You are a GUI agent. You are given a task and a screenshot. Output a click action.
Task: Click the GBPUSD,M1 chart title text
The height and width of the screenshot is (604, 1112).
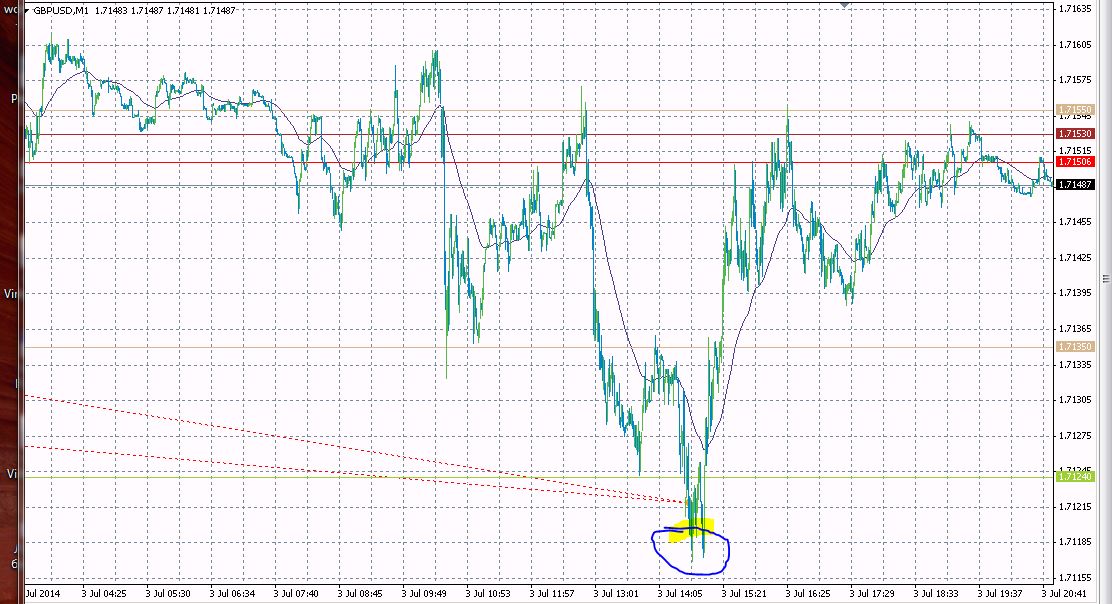coord(61,11)
